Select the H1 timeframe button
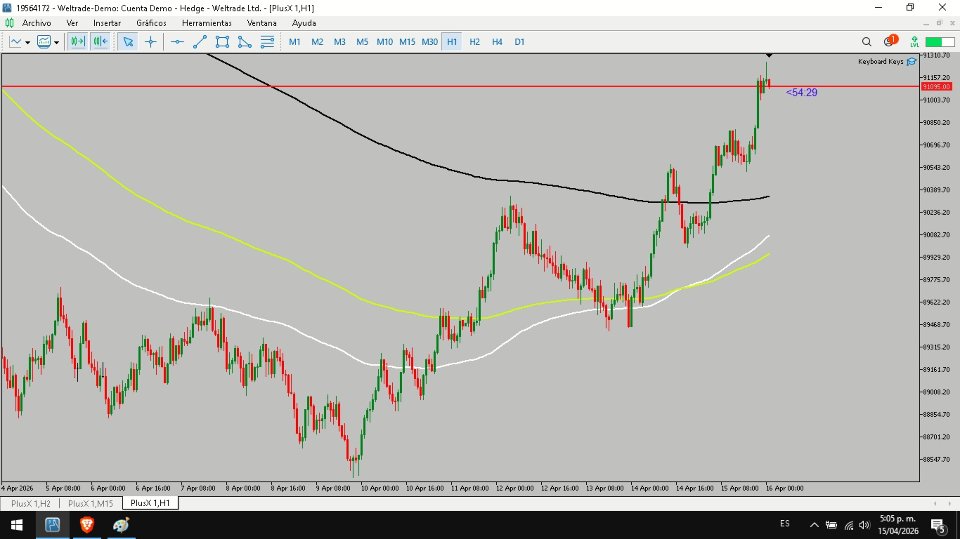Screen dimensions: 960x539 point(452,42)
